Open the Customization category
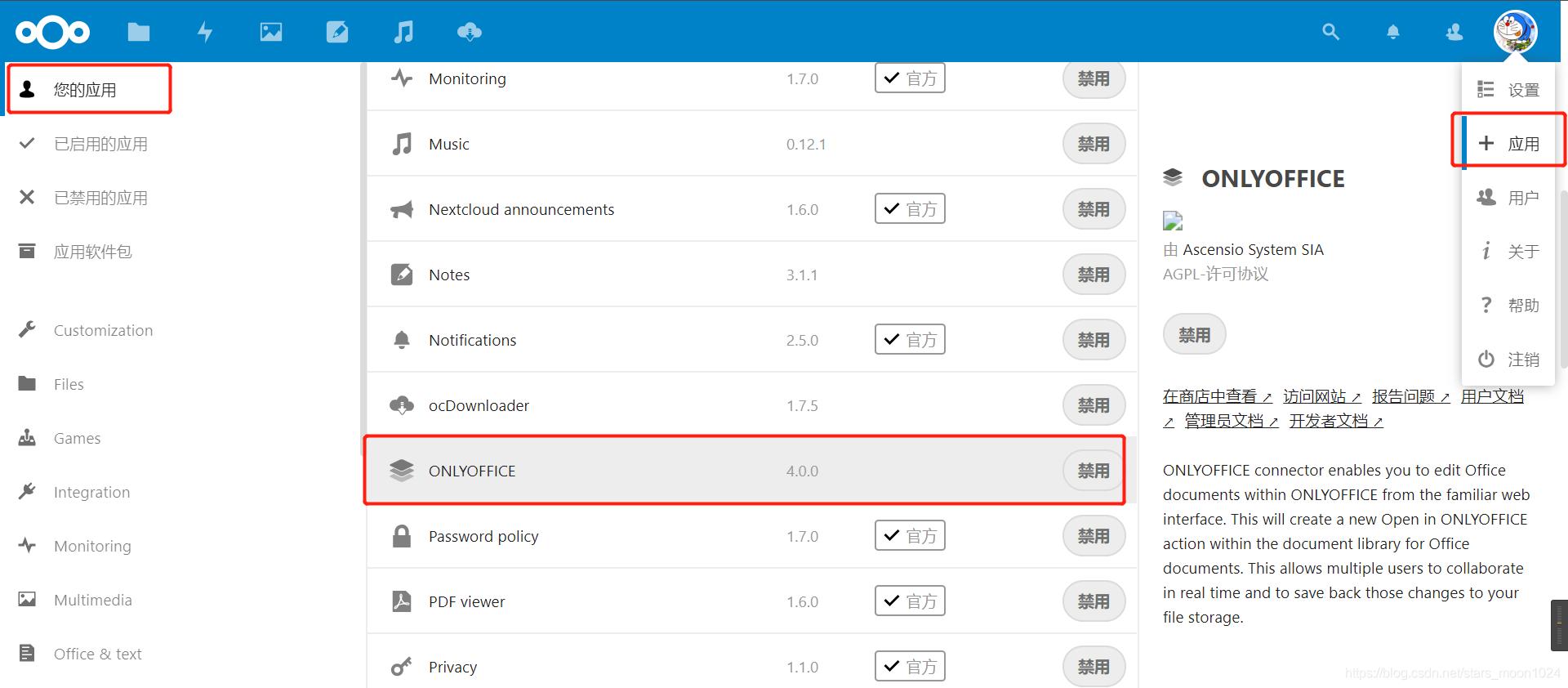 coord(103,330)
